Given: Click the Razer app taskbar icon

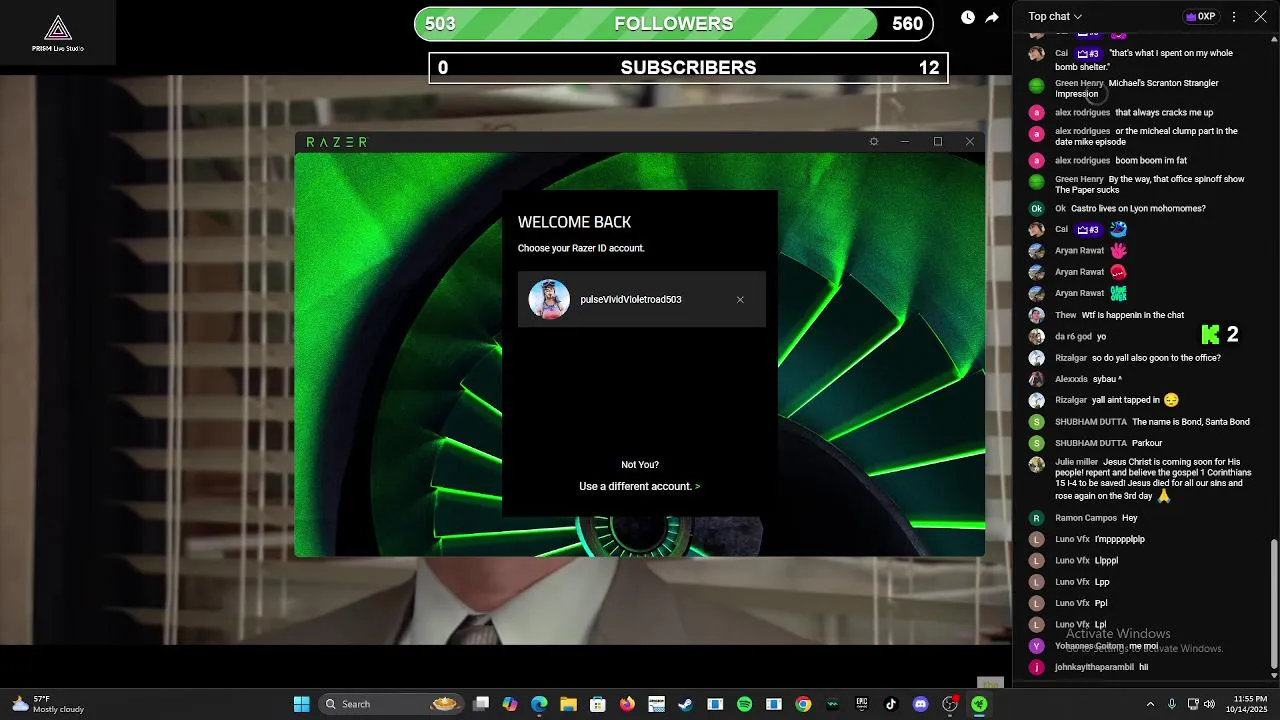Looking at the screenshot, I should [980, 704].
